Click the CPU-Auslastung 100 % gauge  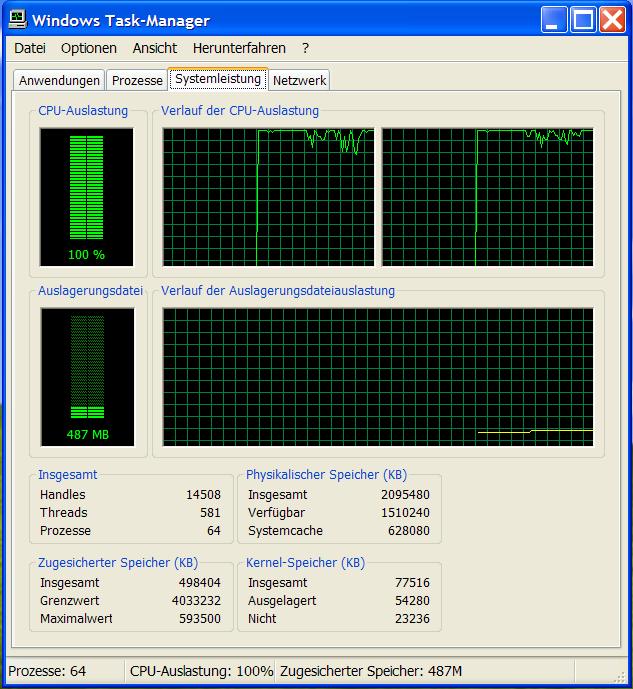[87, 197]
